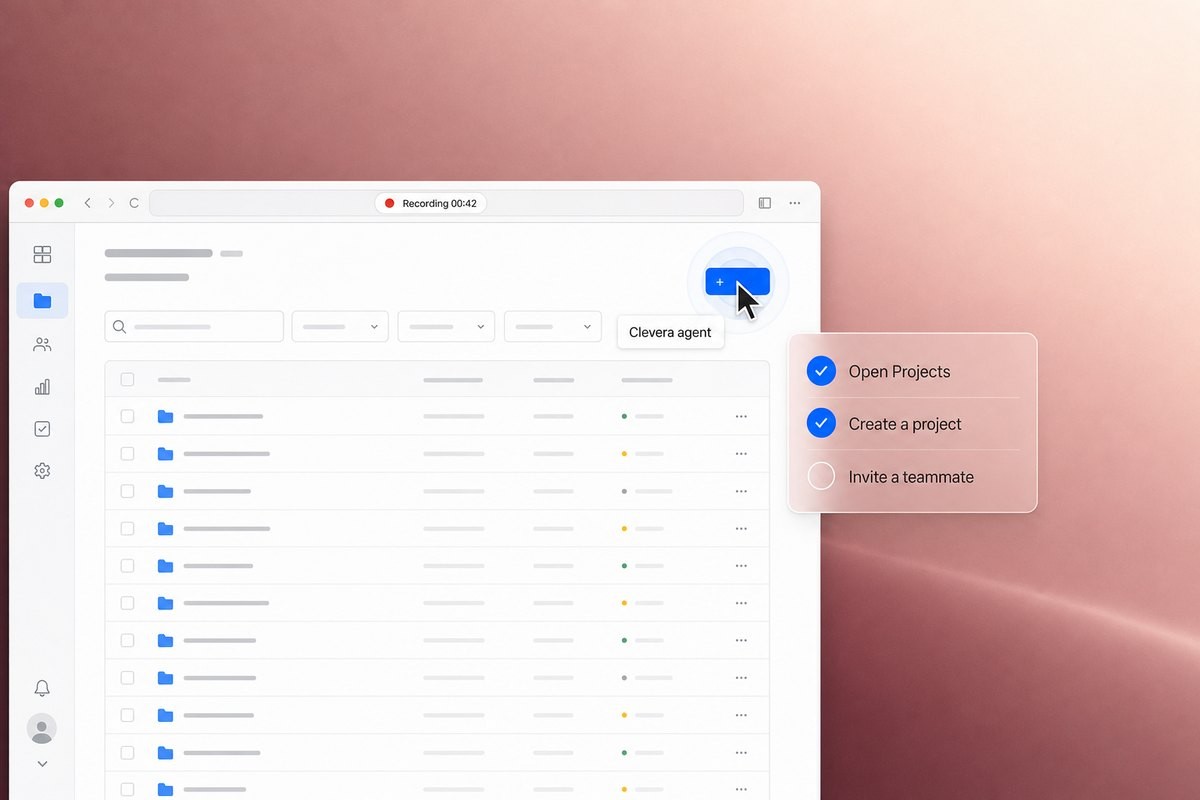Toggle the Create a project checked circle
1200x800 pixels.
[821, 424]
